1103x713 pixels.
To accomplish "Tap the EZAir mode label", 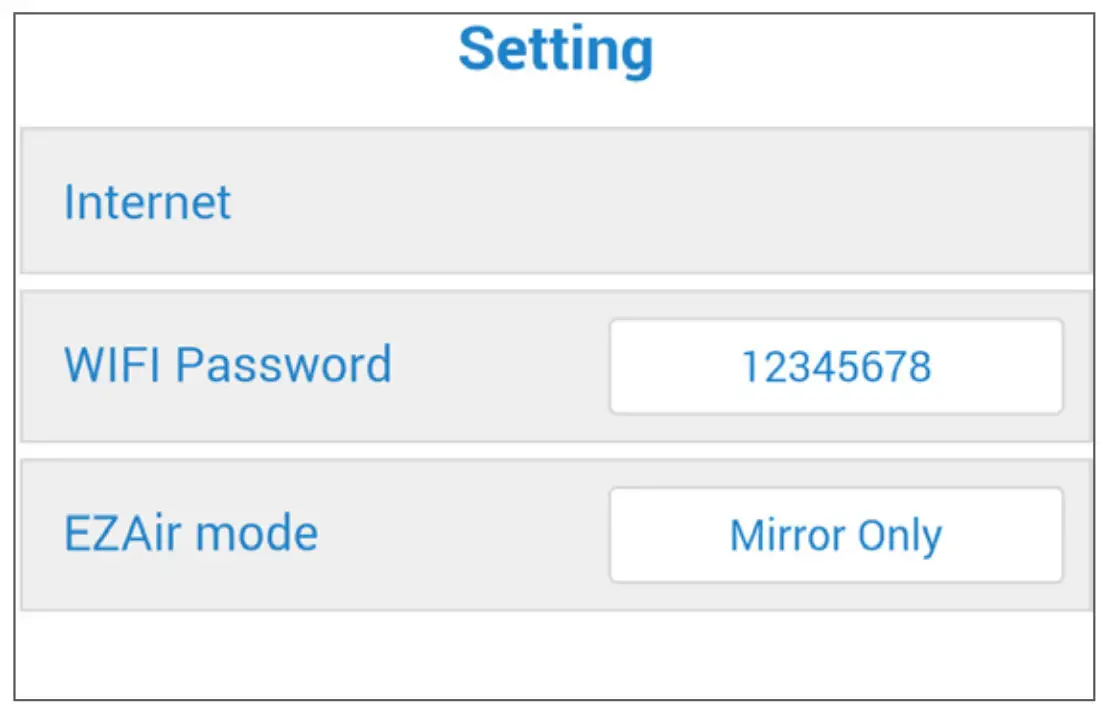I will (190, 533).
